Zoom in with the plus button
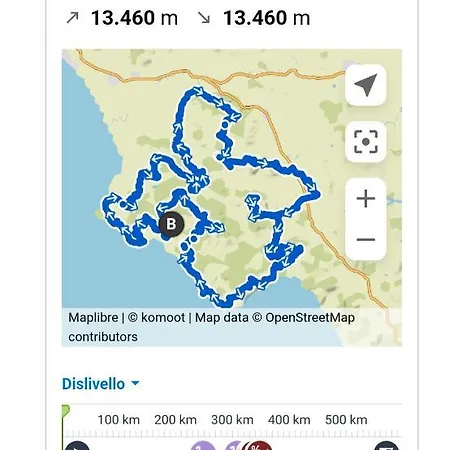The height and width of the screenshot is (450, 450). pos(366,199)
